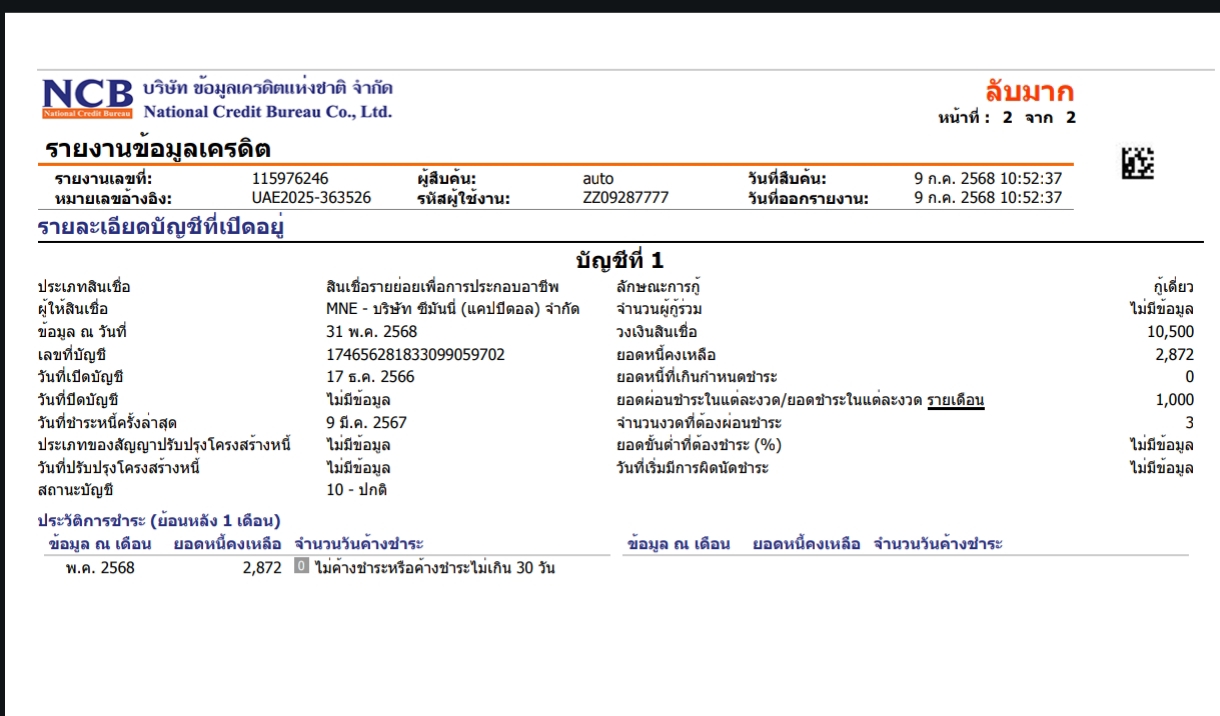Click the section heading 'รายละเอียดบัญชีที่เปิดอยู่'
The height and width of the screenshot is (716, 1220).
(162, 227)
